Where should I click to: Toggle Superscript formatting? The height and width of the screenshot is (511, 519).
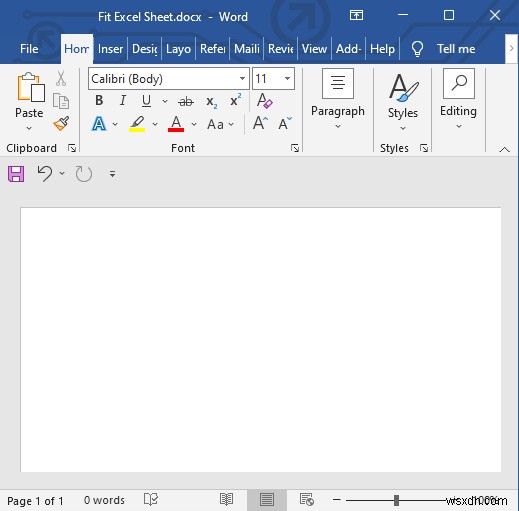coord(235,100)
